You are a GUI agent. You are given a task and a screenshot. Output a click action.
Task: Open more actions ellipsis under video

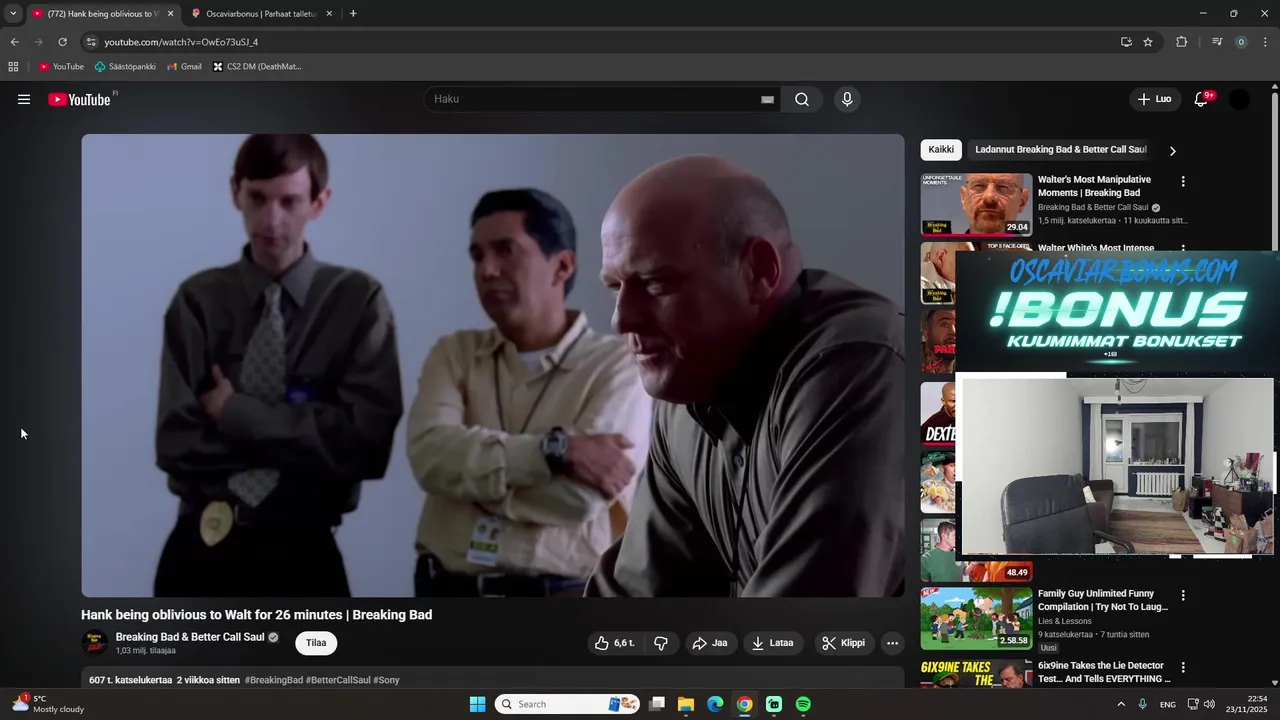(x=892, y=643)
